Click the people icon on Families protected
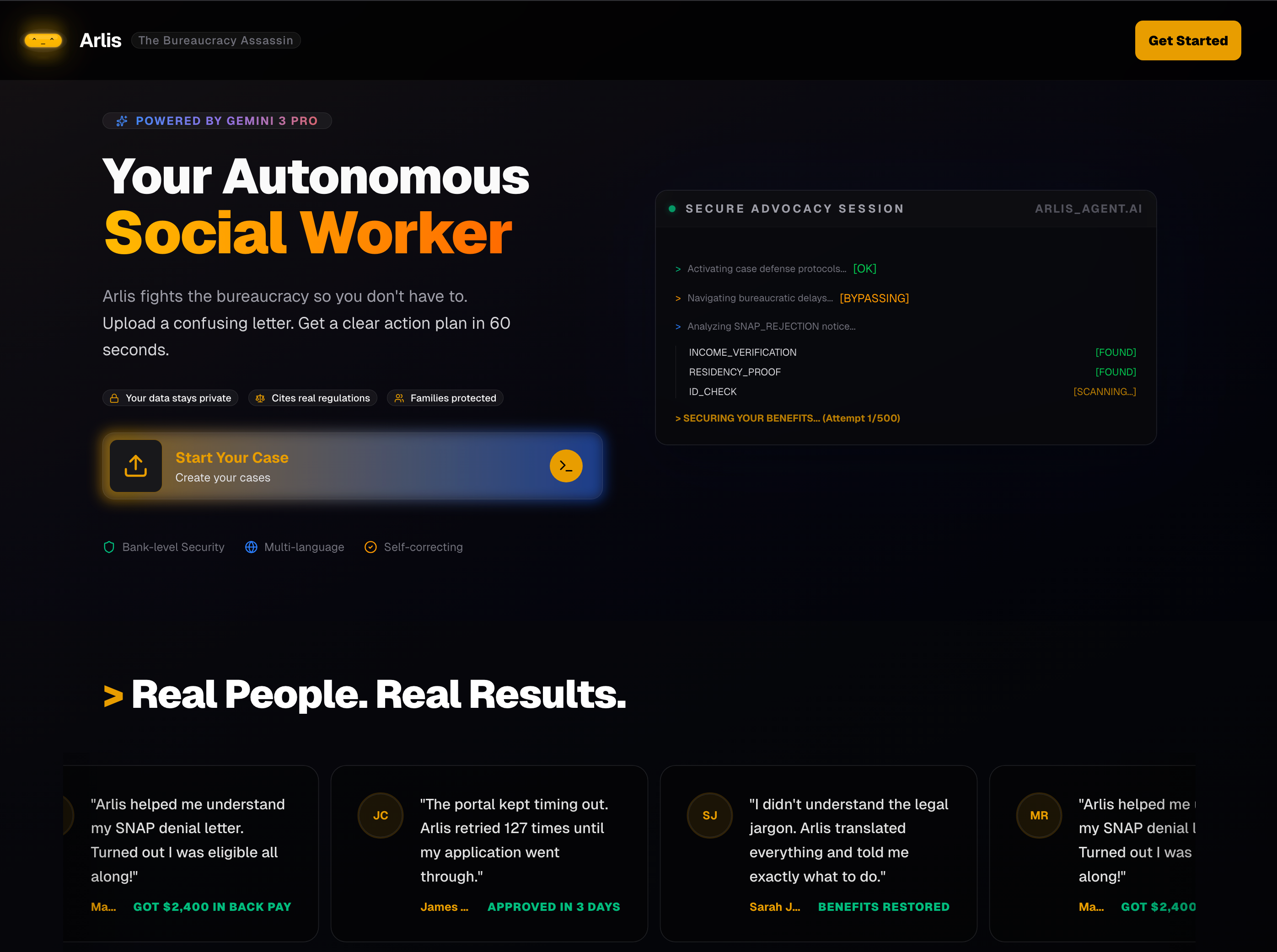This screenshot has width=1277, height=952. (399, 398)
